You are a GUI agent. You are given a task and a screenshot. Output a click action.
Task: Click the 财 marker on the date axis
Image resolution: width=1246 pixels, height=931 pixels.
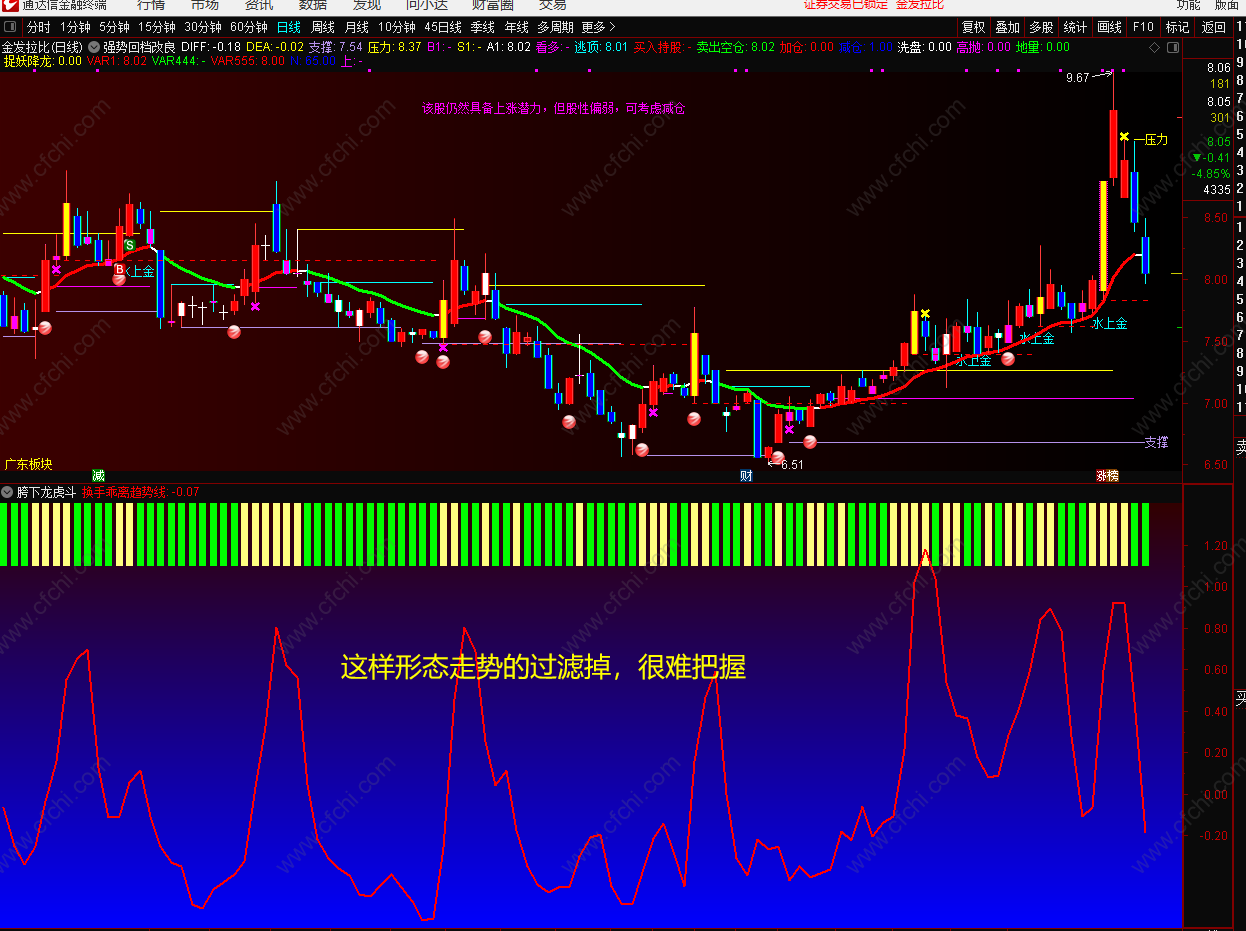pos(746,476)
